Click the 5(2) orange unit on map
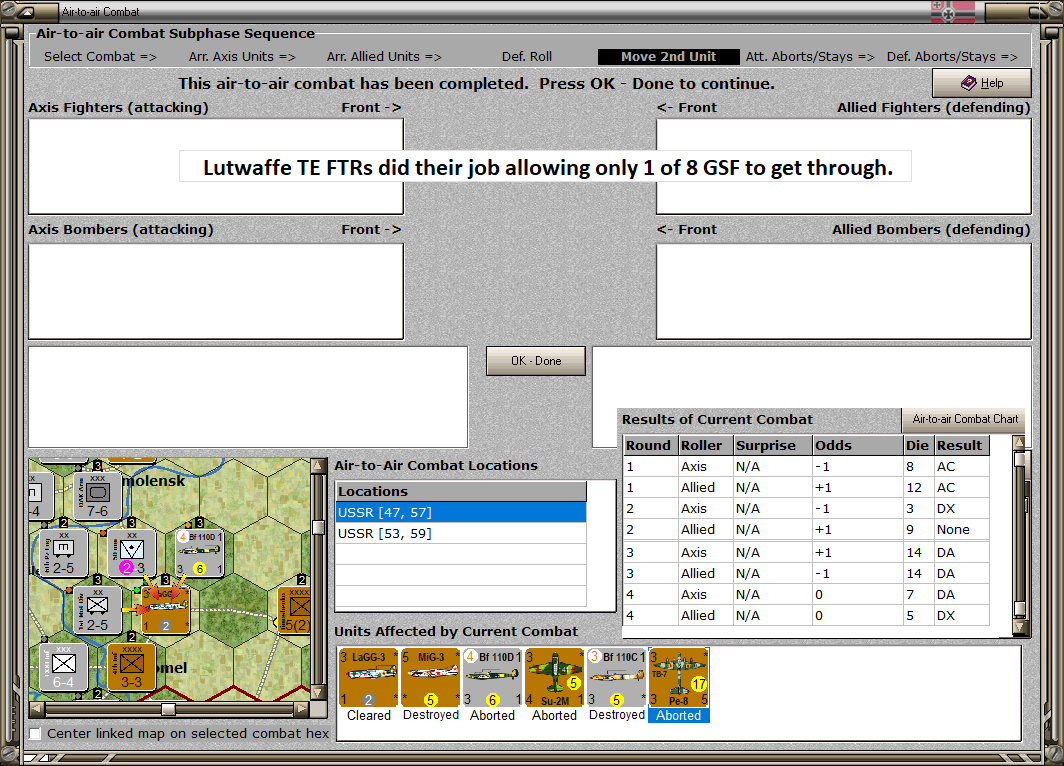1064x766 pixels. pos(296,610)
